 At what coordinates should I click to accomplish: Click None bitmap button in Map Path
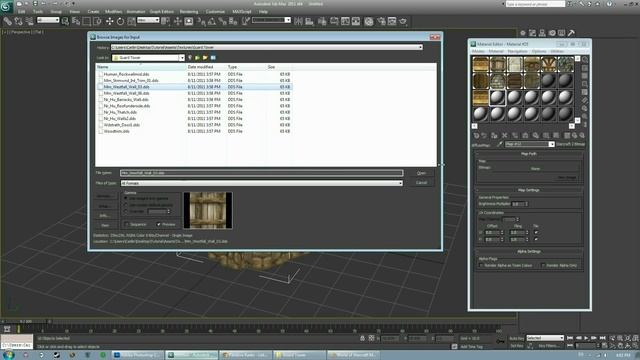point(535,169)
